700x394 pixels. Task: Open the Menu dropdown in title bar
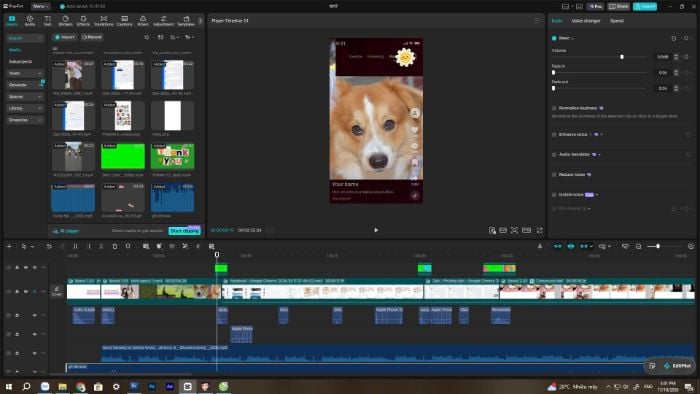pos(40,6)
